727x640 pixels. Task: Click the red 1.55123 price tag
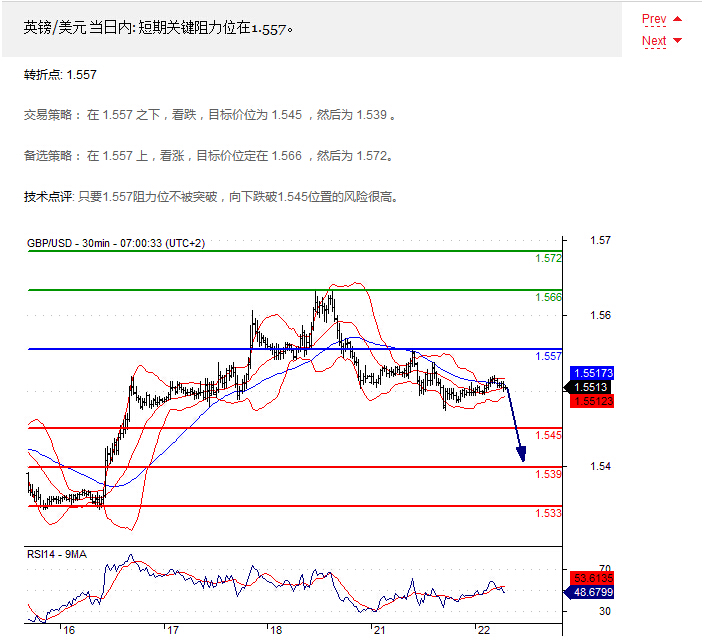tap(592, 401)
